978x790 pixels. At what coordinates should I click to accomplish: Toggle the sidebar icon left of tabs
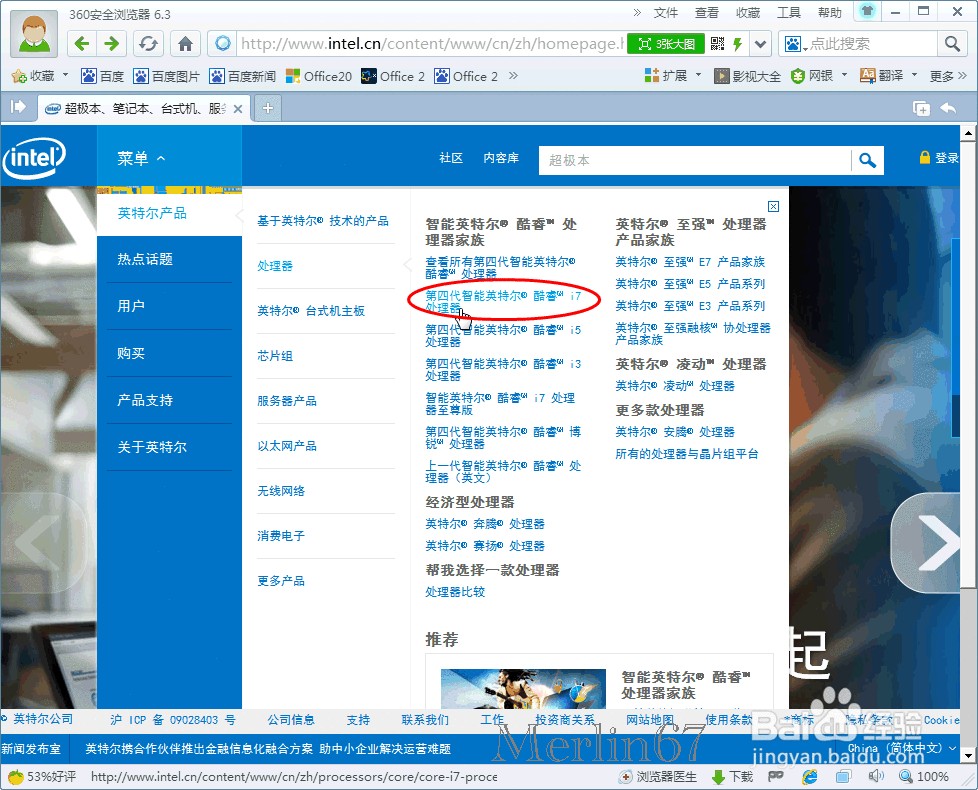click(18, 107)
